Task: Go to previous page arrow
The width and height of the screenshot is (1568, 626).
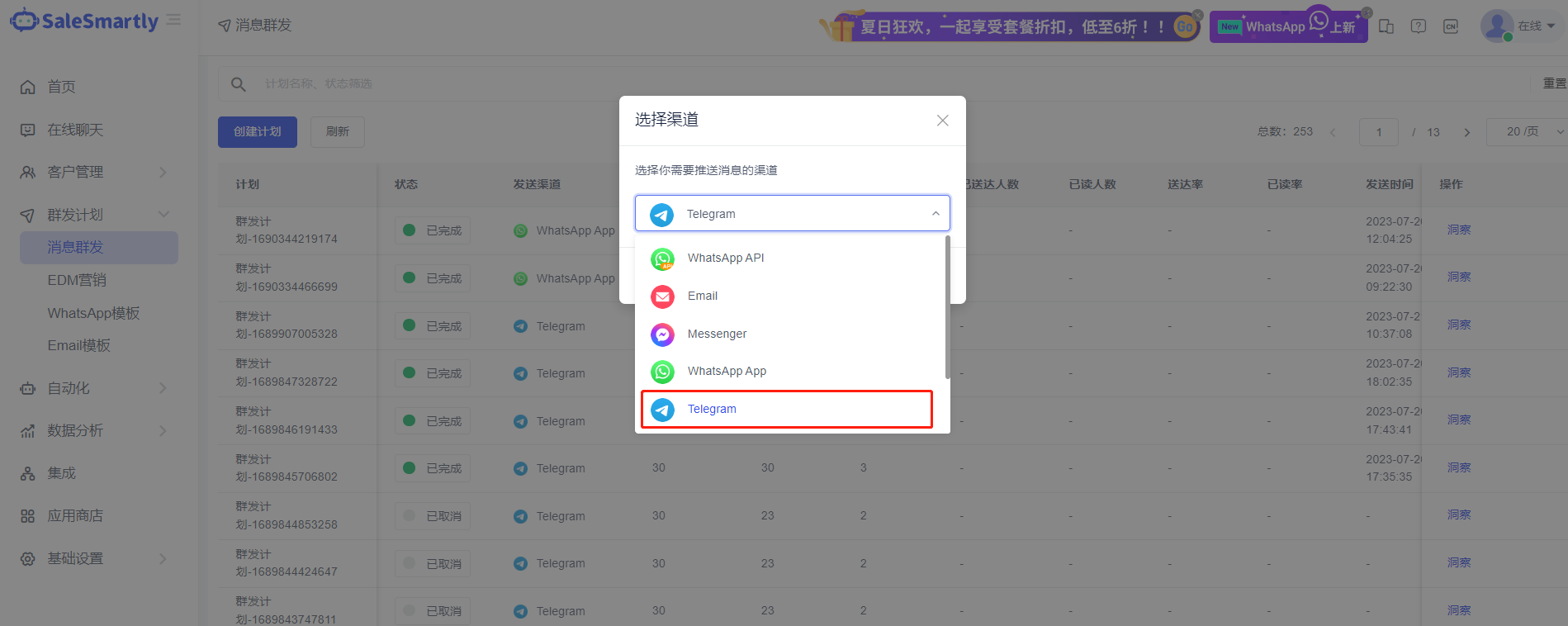Action: pyautogui.click(x=1333, y=132)
